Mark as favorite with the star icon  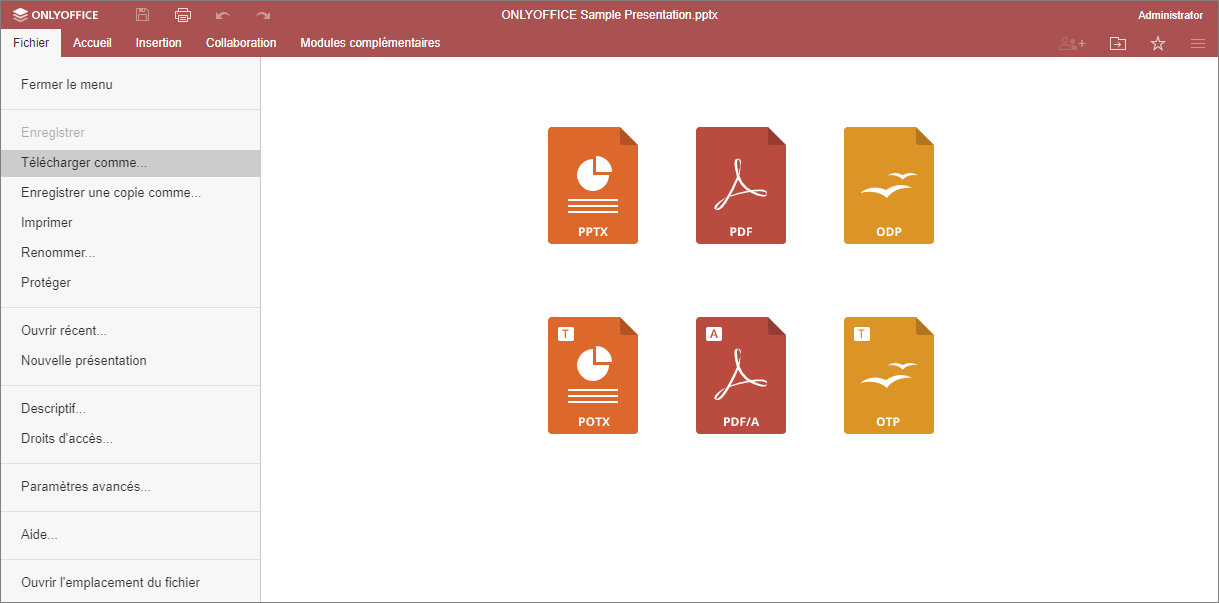1158,43
